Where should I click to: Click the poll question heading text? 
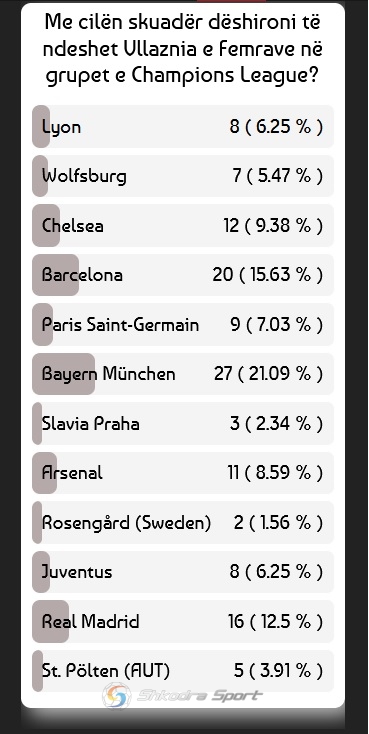(x=183, y=49)
